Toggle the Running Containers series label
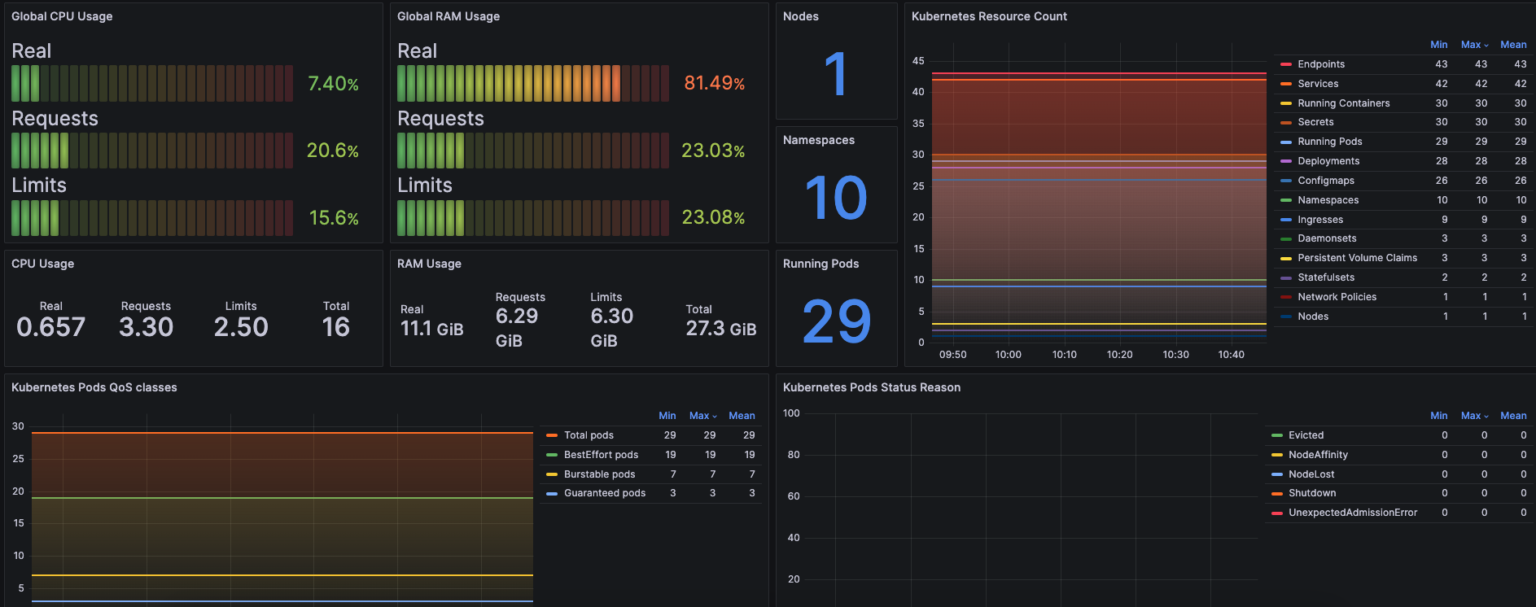This screenshot has height=607, width=1536. pyautogui.click(x=1343, y=103)
